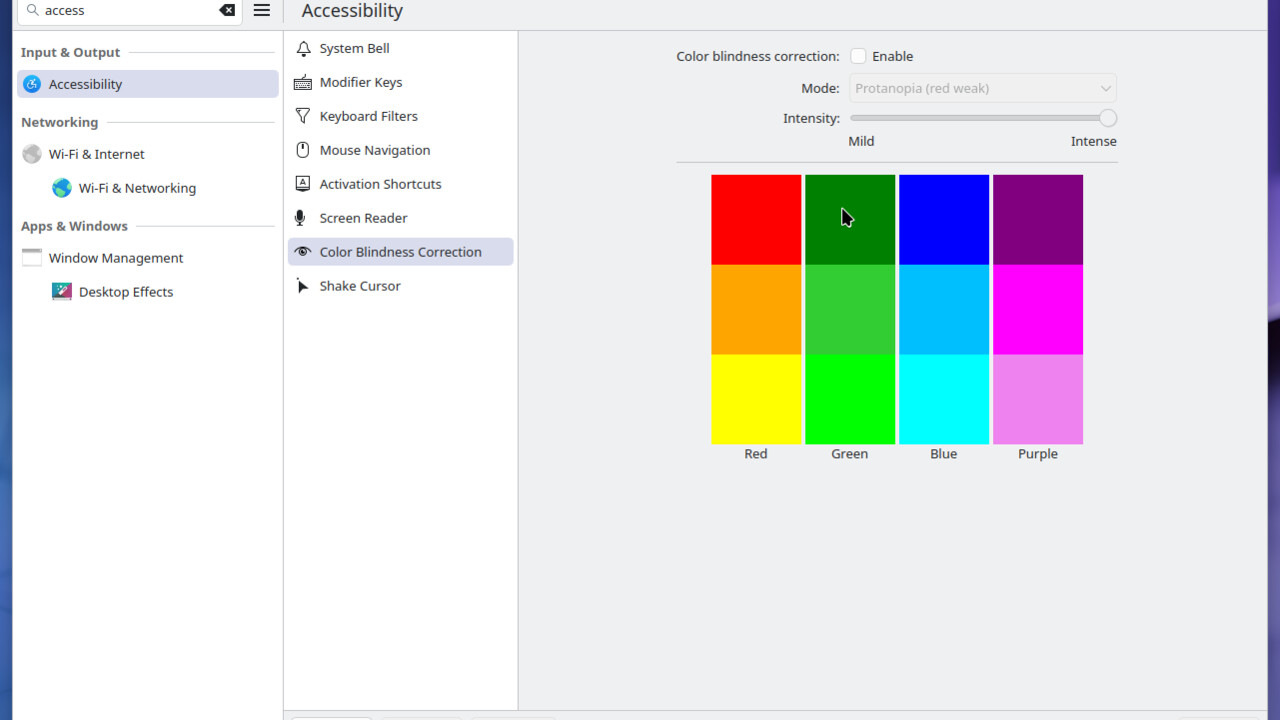Viewport: 1280px width, 720px height.
Task: Open Desktop Effects entry
Action: (148, 292)
